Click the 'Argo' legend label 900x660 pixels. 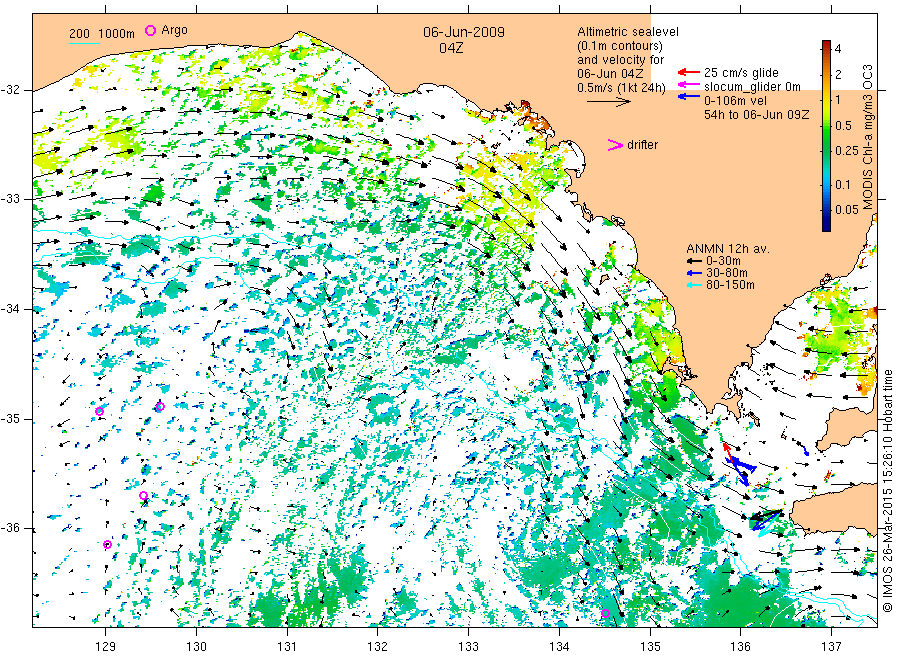(174, 30)
